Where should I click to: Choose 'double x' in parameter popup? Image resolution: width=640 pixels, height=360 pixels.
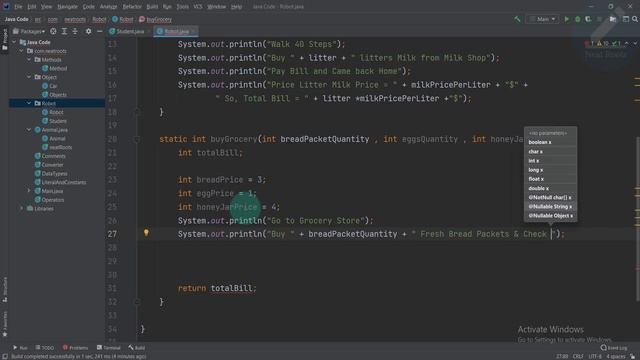(550, 188)
